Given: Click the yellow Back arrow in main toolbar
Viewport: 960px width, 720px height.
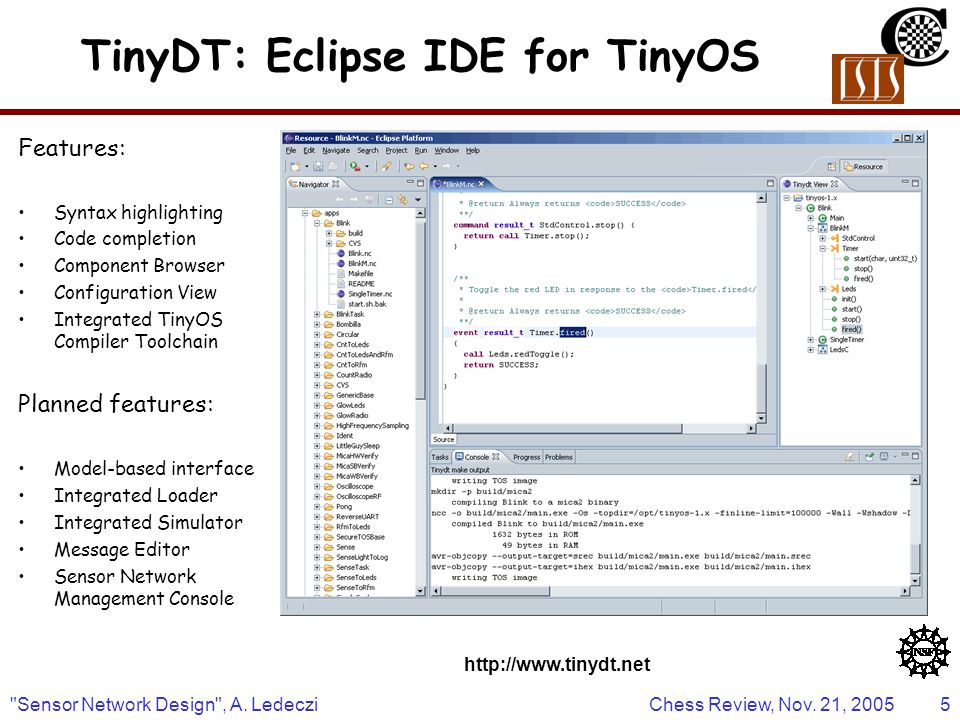Looking at the screenshot, I should point(424,167).
